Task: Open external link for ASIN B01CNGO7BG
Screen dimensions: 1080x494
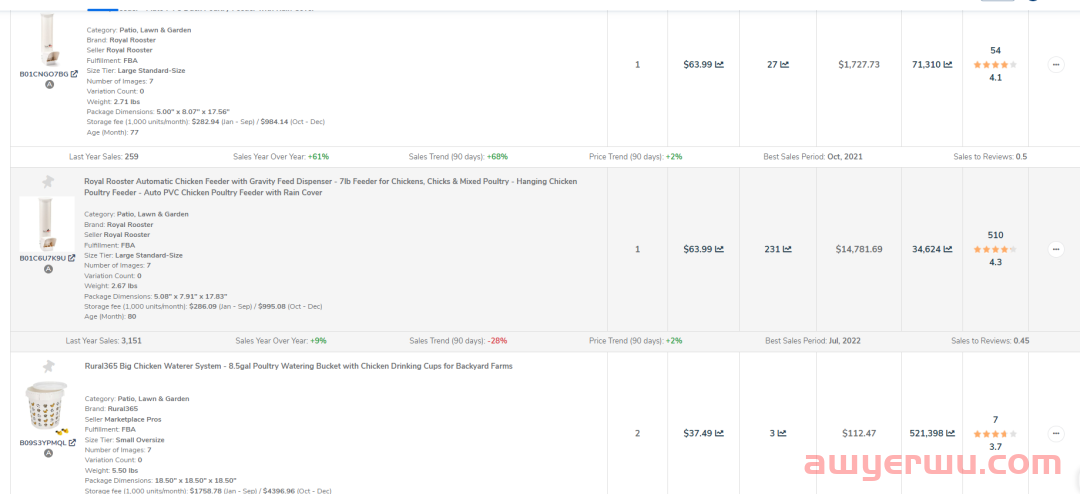Action: pos(74,74)
